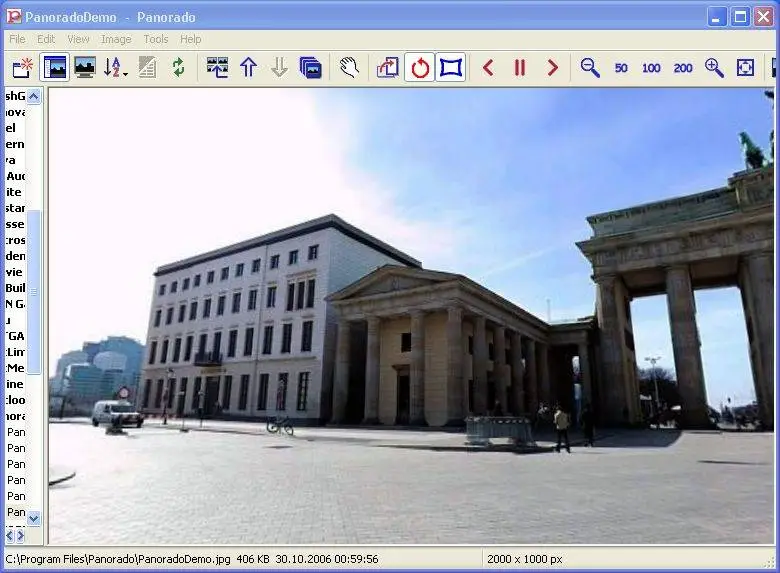Go to next image with down arrow

(x=280, y=68)
